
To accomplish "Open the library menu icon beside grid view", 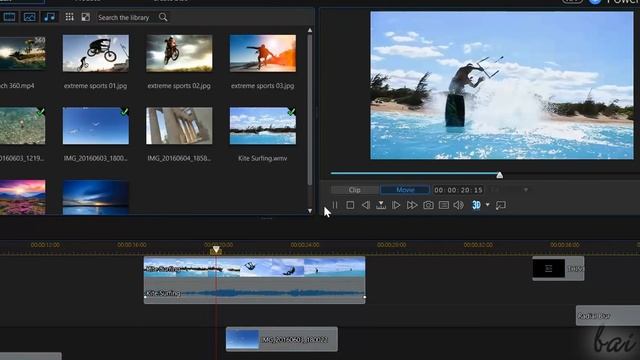I will click(85, 17).
